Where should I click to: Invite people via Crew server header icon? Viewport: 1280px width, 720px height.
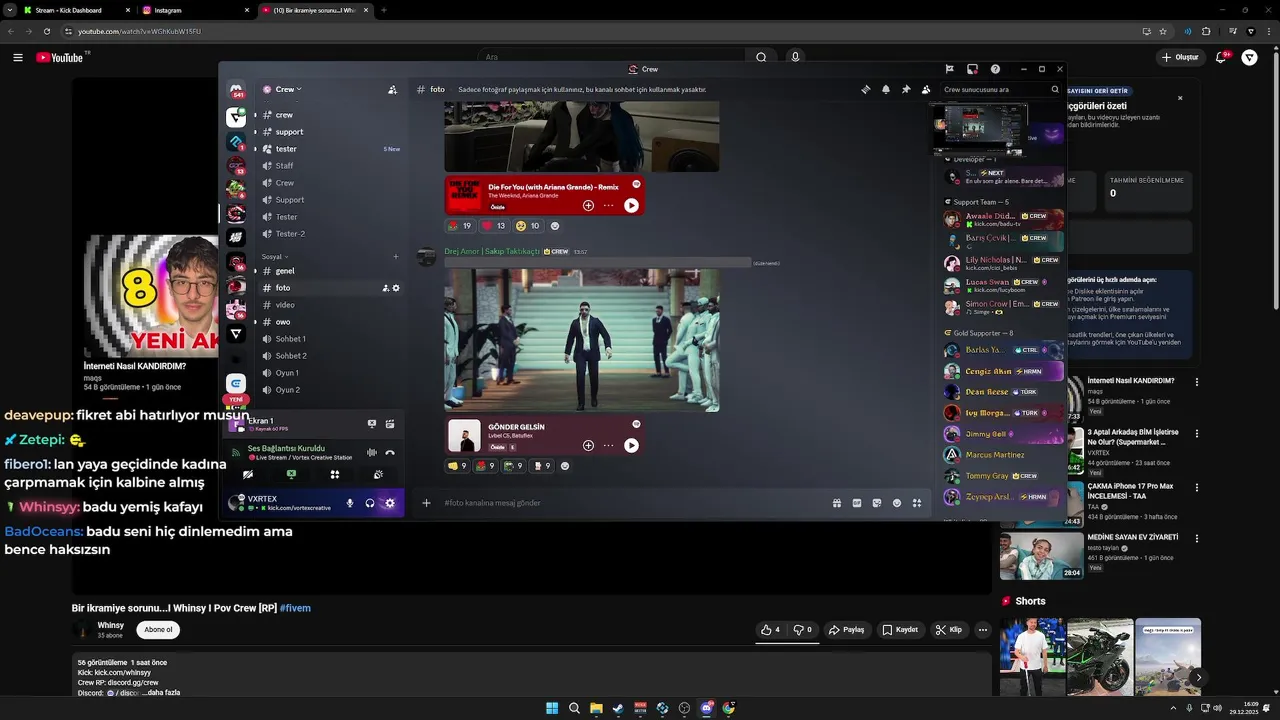click(392, 90)
